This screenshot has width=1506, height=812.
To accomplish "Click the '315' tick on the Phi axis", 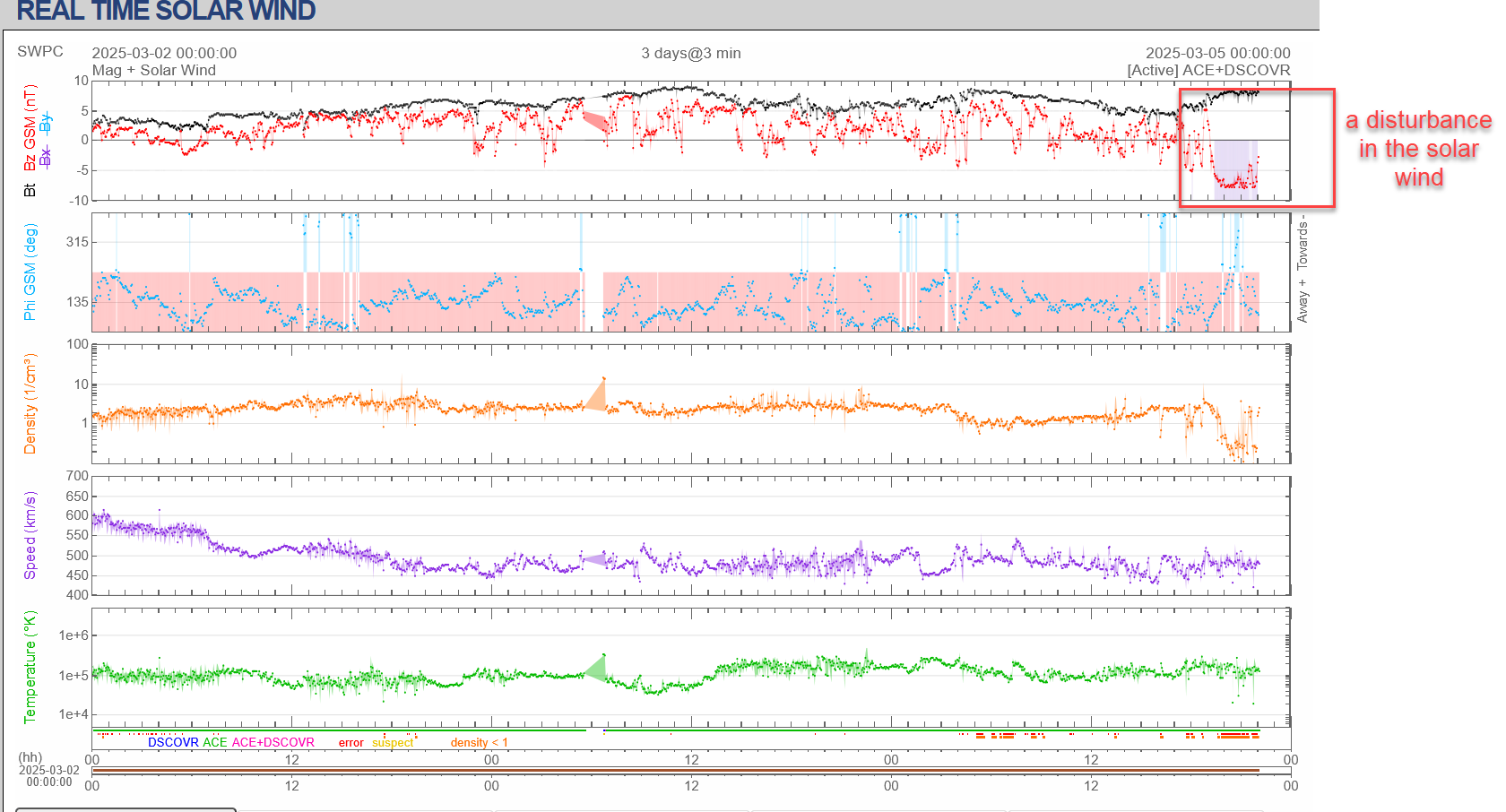I will [77, 241].
